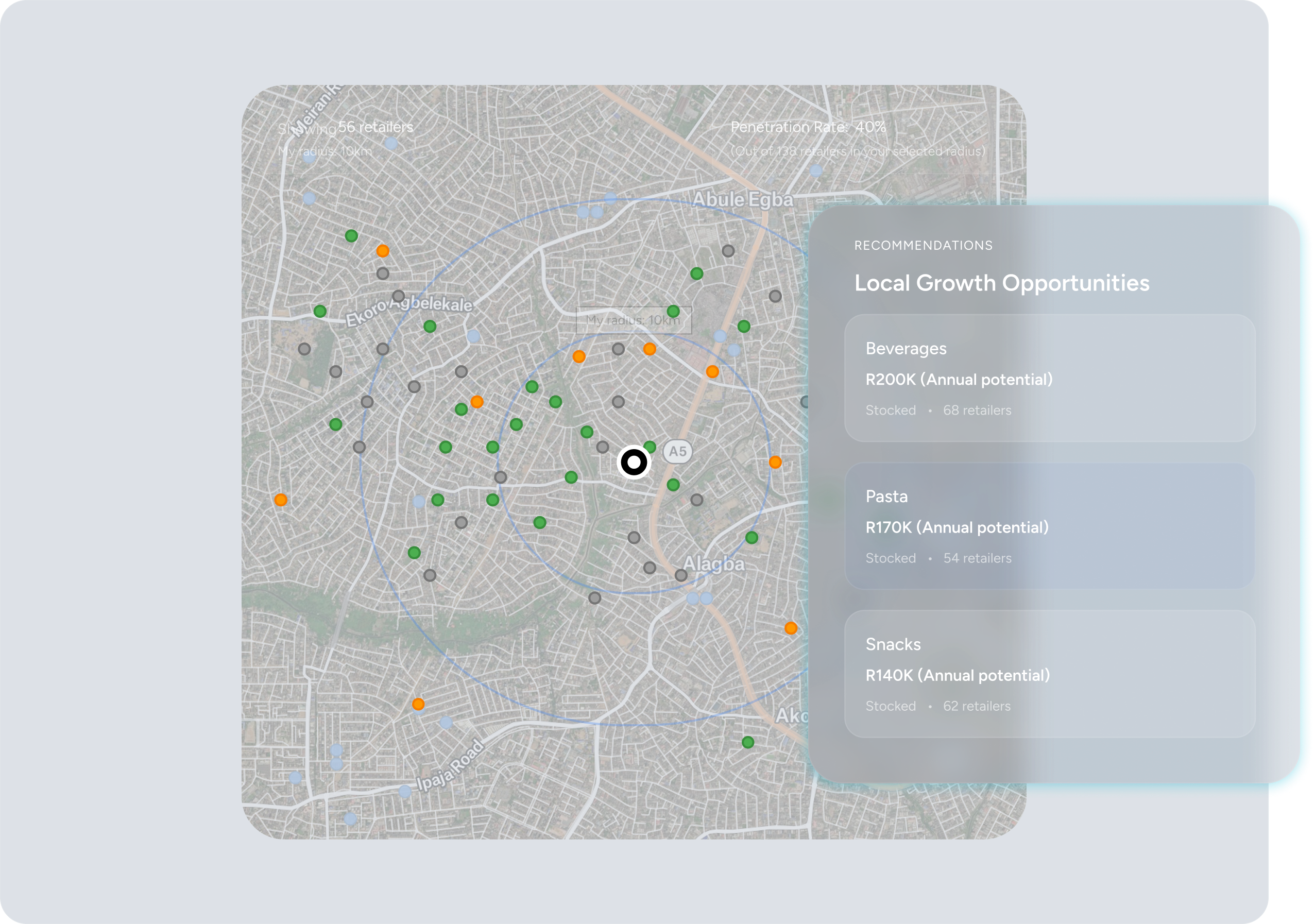The width and height of the screenshot is (1315, 924).
Task: Click the green retailer dot beside A5 badge
Action: point(650,447)
